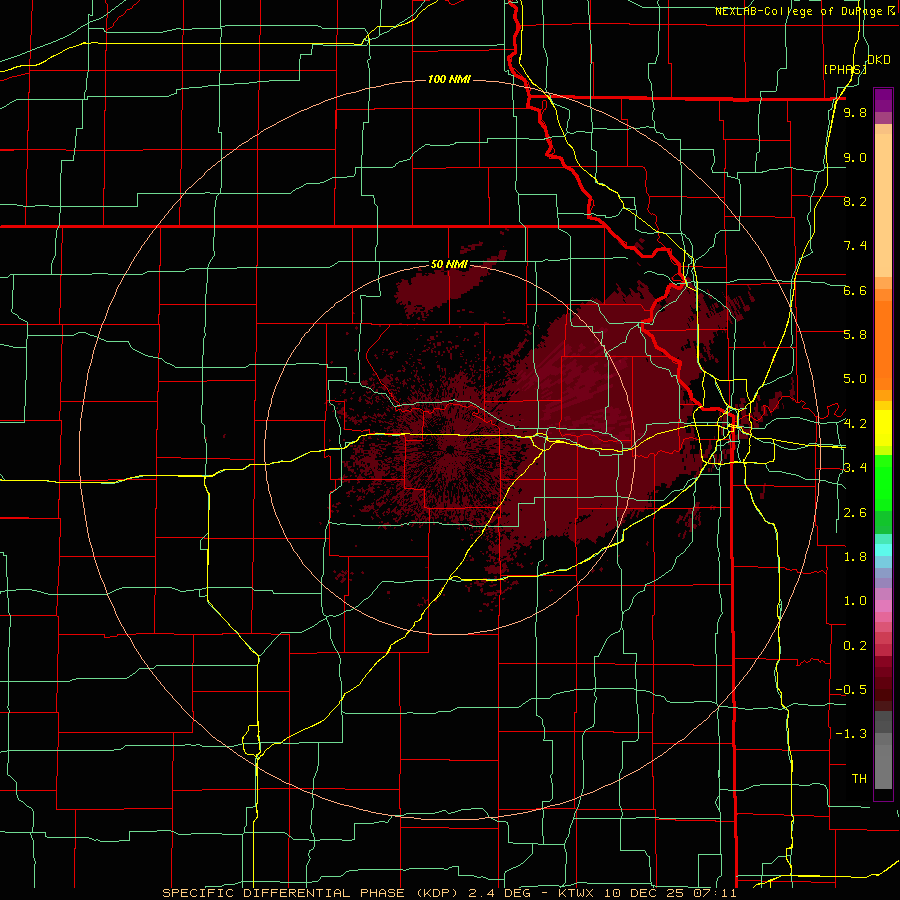The image size is (900, 900).
Task: Pick the orange segment of the color bar
Action: (883, 346)
